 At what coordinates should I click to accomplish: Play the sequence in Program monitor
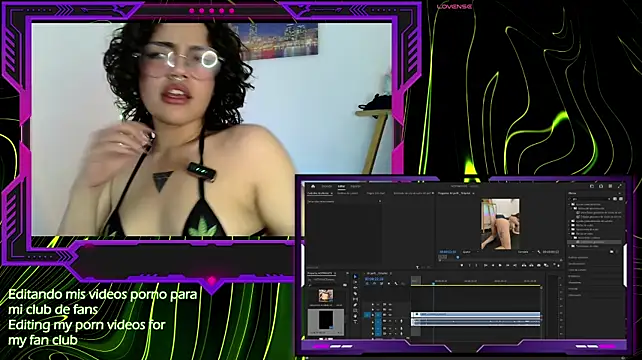tap(500, 265)
